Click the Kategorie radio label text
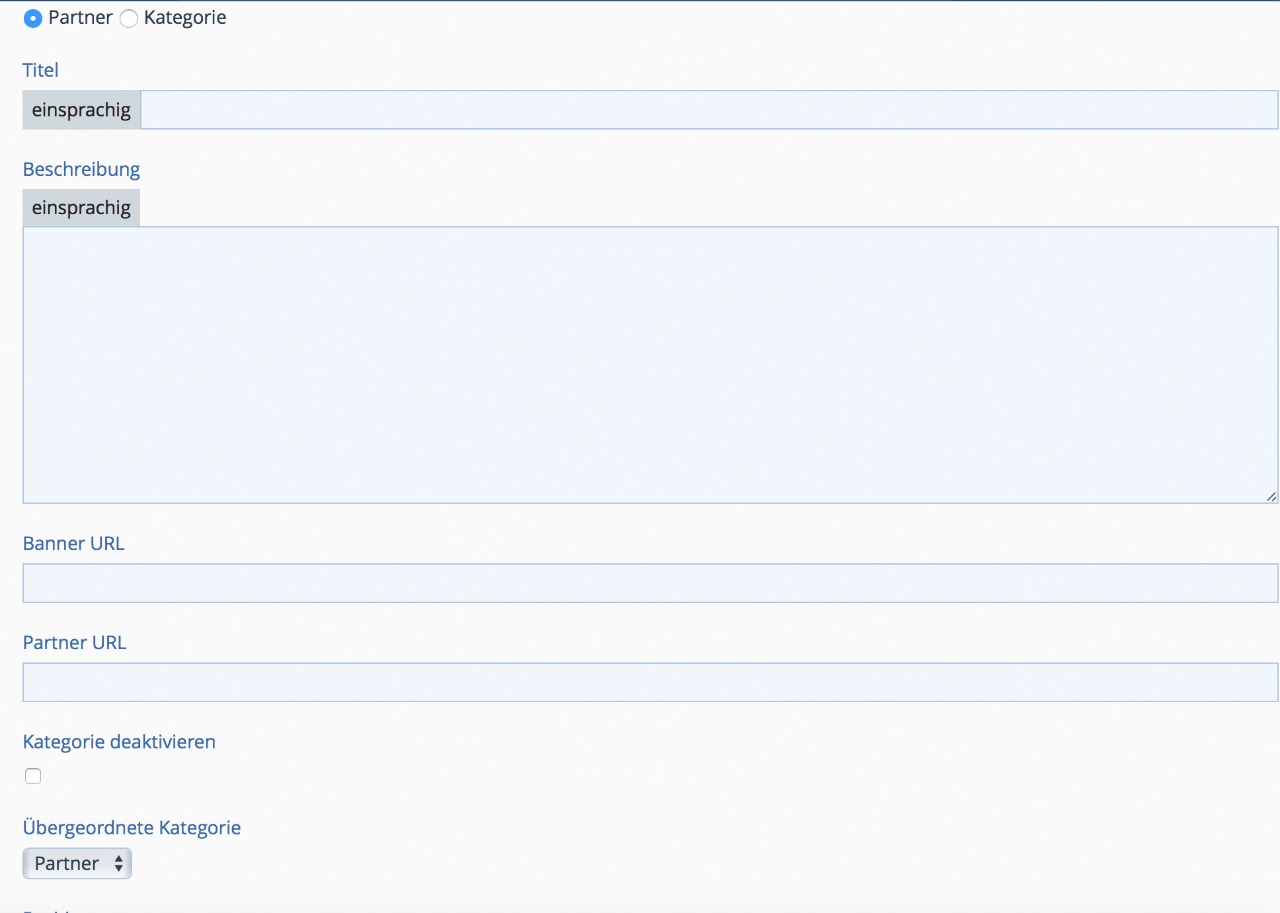This screenshot has height=913, width=1280. click(x=185, y=18)
